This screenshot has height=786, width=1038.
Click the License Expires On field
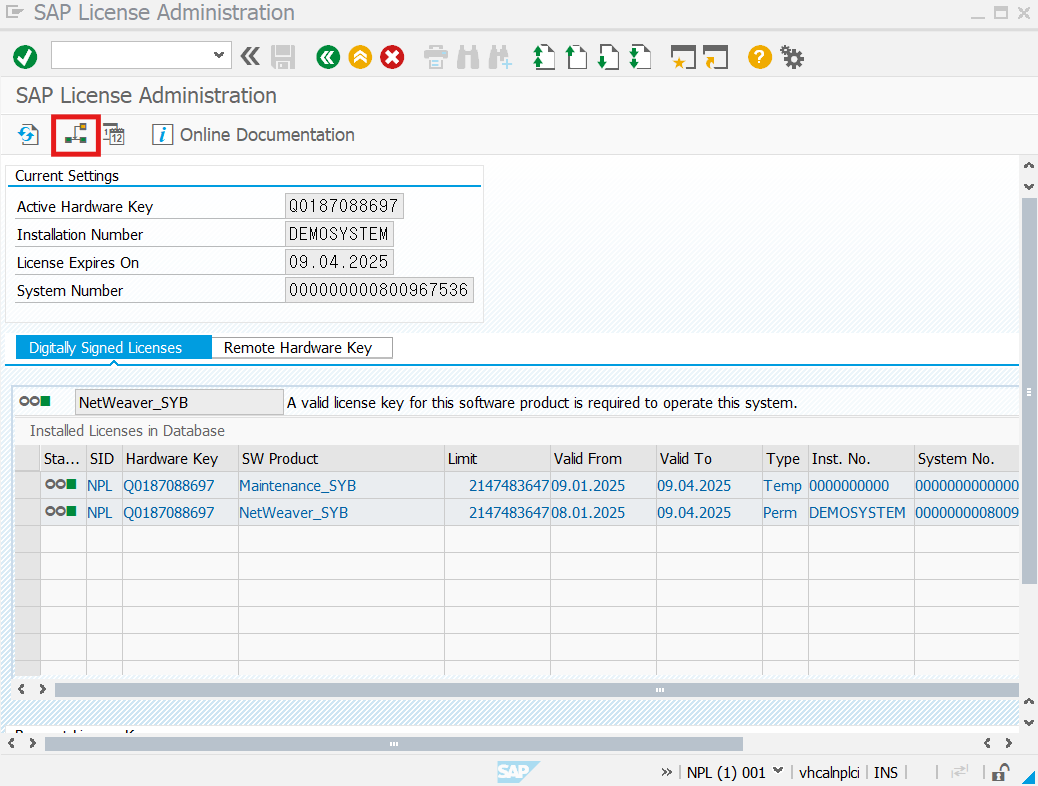tap(339, 262)
